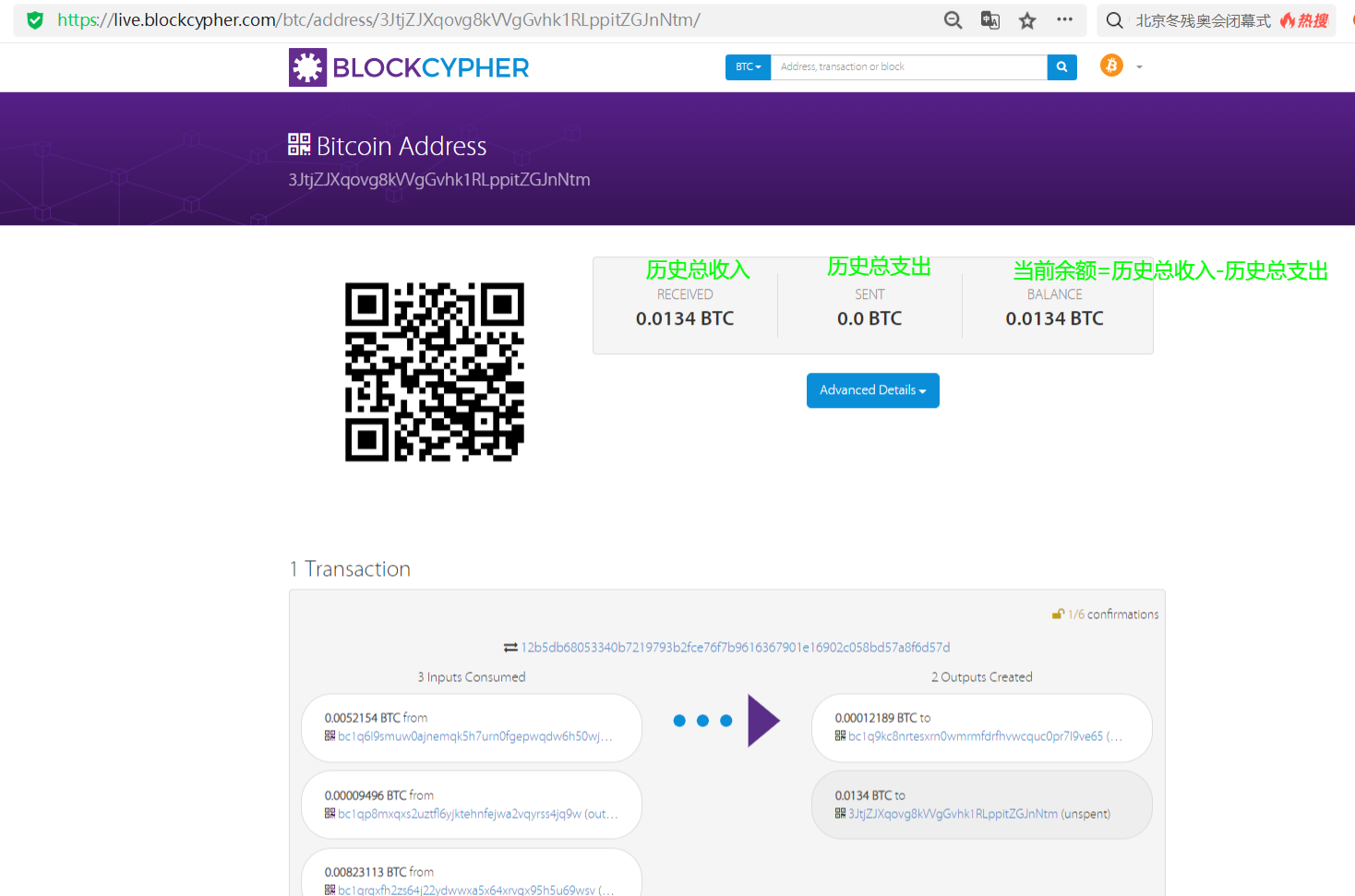This screenshot has width=1355, height=896.
Task: Click the QR icon beside Bitcoin Address heading
Action: pos(299,144)
